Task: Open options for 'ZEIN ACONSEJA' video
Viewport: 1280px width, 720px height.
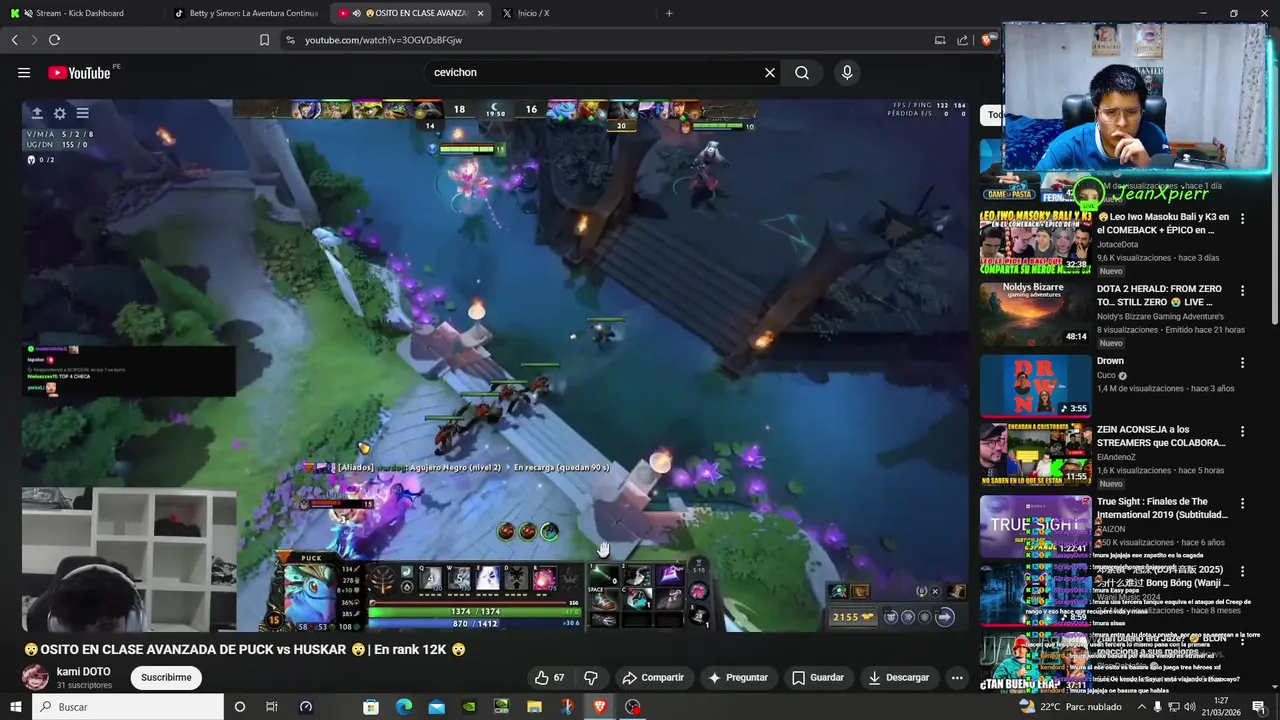Action: tap(1242, 431)
